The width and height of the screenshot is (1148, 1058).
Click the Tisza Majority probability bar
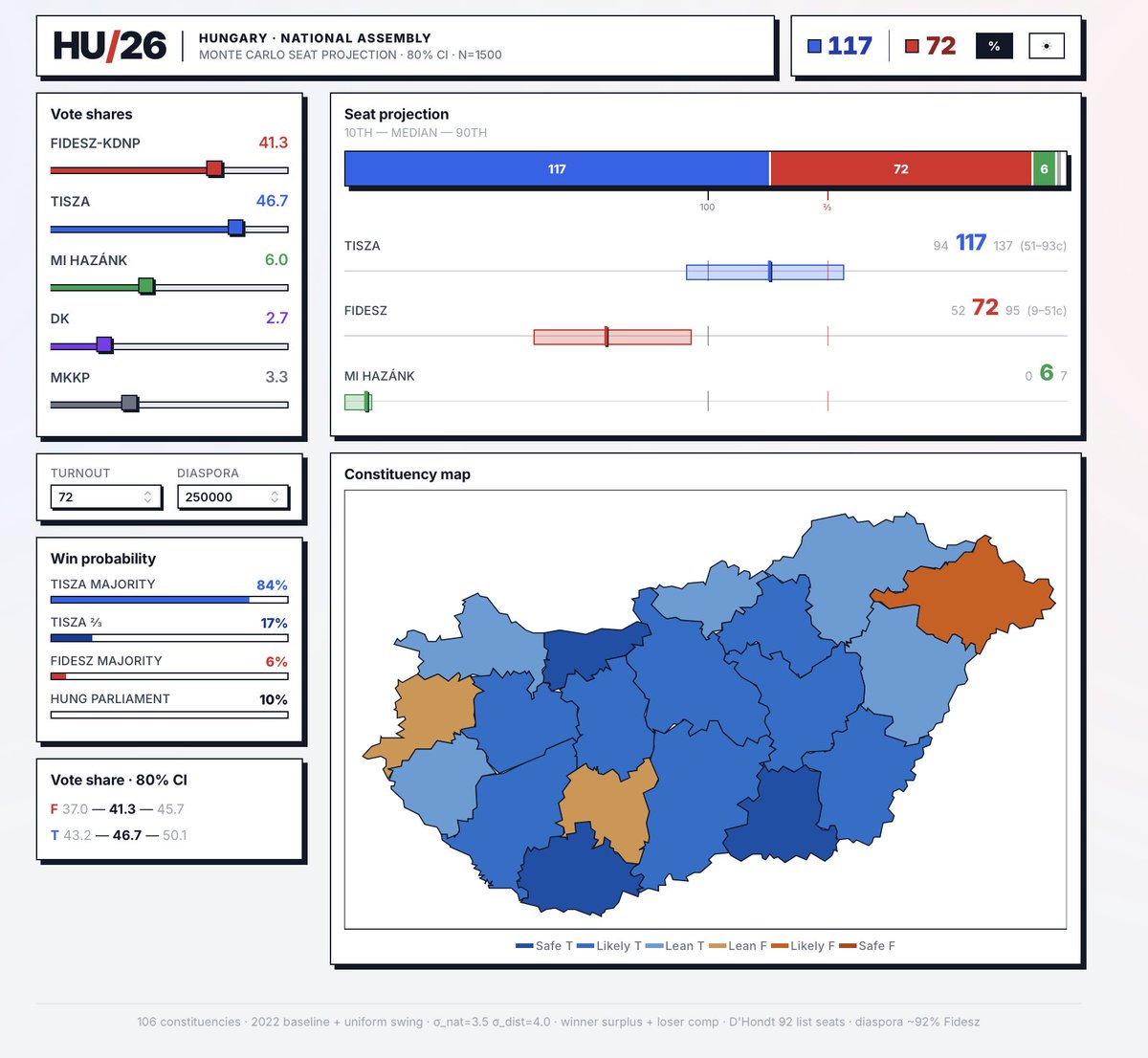pos(169,600)
